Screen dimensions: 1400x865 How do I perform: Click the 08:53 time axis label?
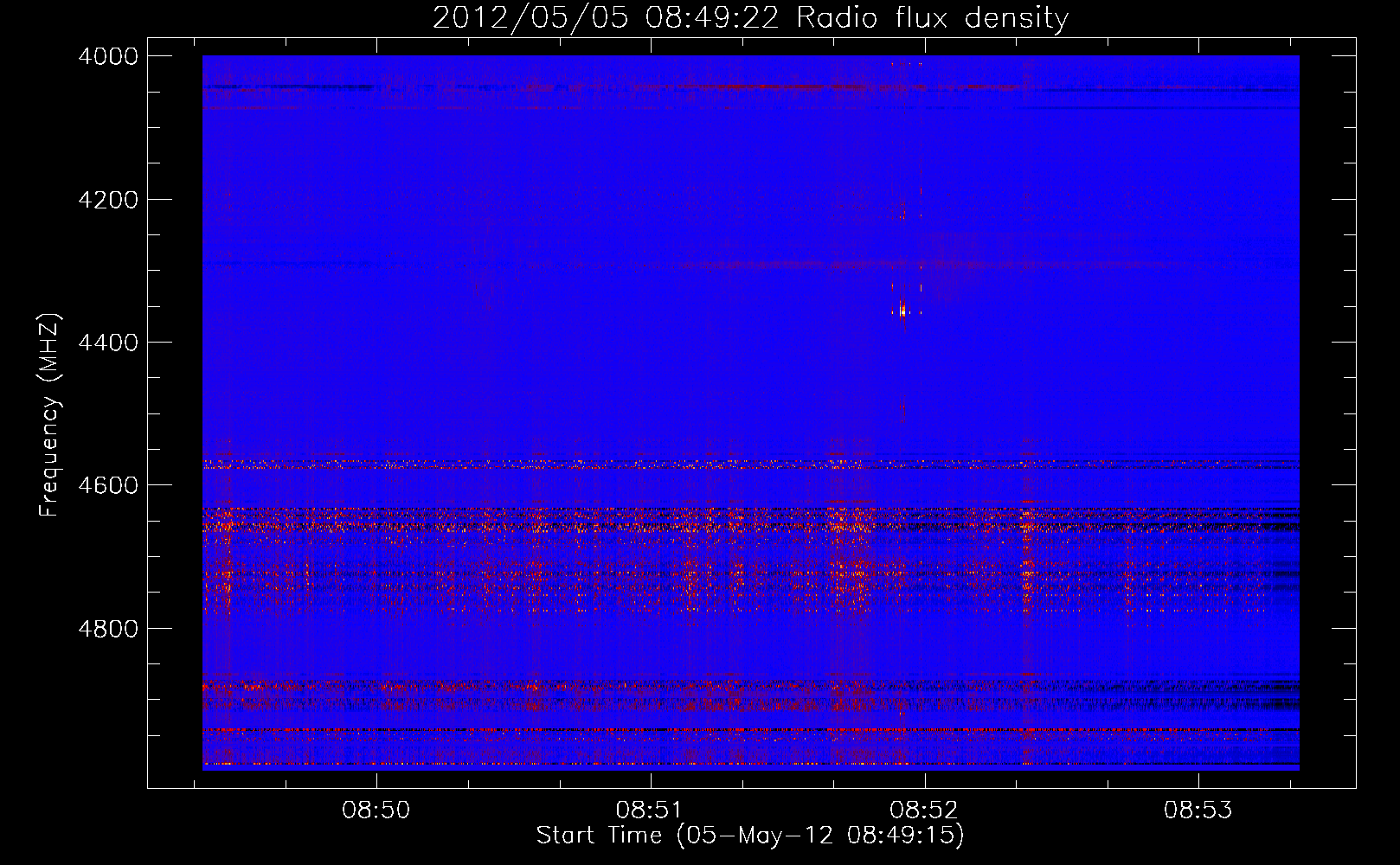click(x=1198, y=811)
